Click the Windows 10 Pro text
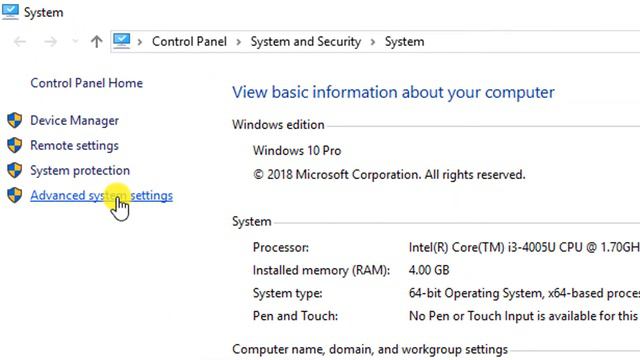Viewport: 640px width, 360px height. click(297, 150)
